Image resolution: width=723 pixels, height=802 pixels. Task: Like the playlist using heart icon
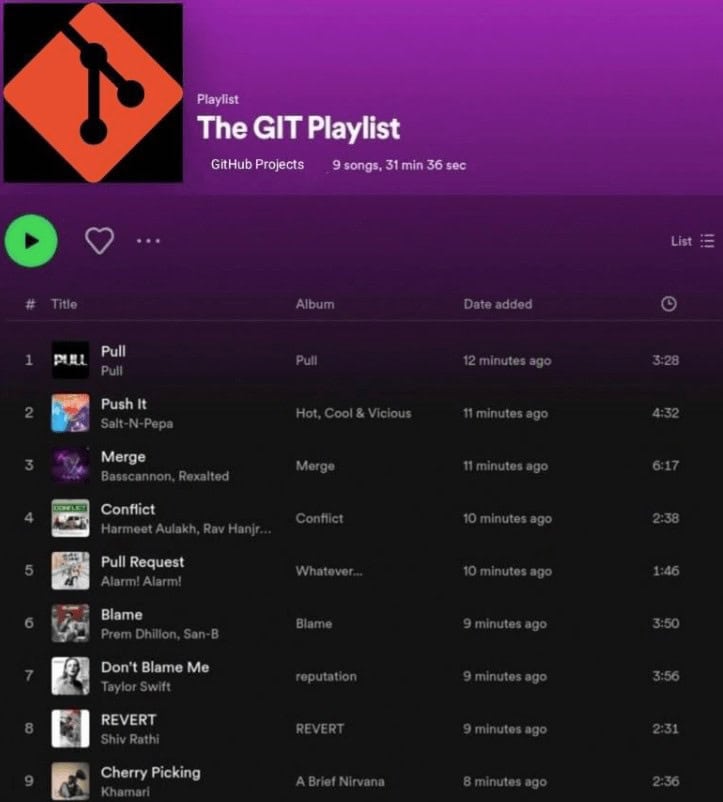pos(99,241)
